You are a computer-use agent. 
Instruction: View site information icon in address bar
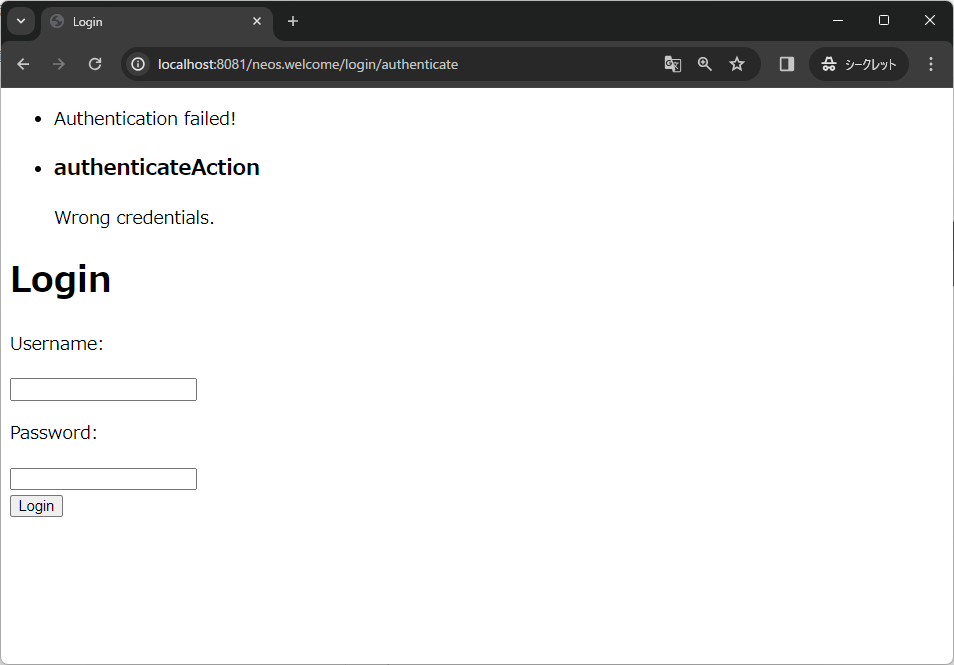tap(138, 64)
